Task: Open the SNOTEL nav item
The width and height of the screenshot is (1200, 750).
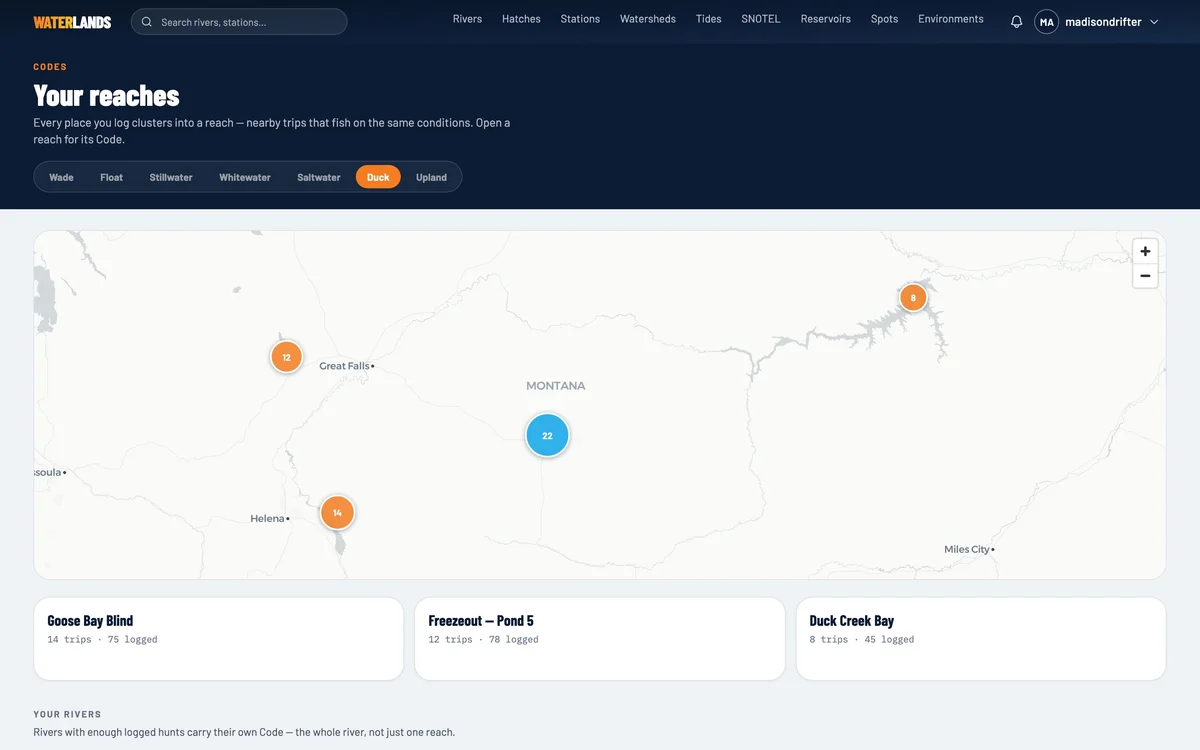Action: (760, 19)
